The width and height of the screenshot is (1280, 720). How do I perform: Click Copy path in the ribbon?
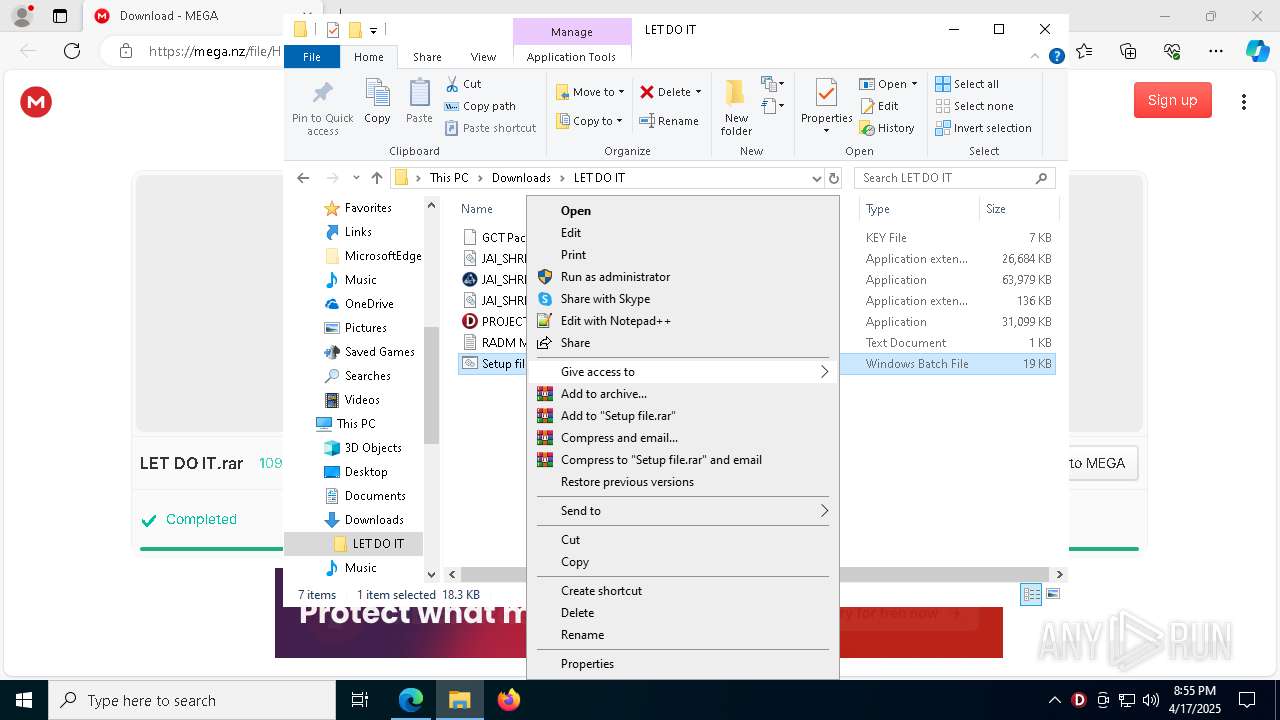point(480,106)
